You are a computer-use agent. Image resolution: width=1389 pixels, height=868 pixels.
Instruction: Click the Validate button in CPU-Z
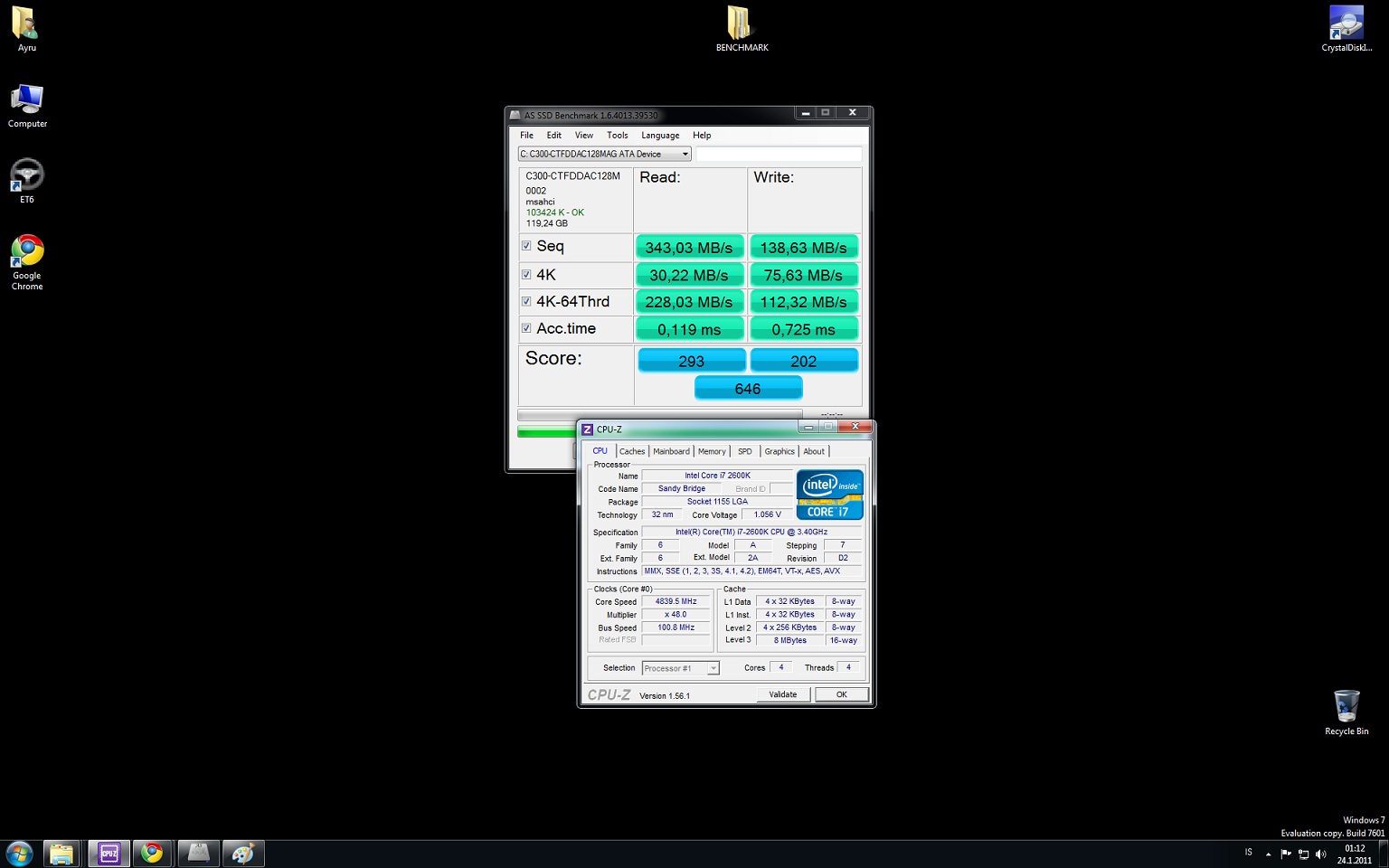point(782,694)
